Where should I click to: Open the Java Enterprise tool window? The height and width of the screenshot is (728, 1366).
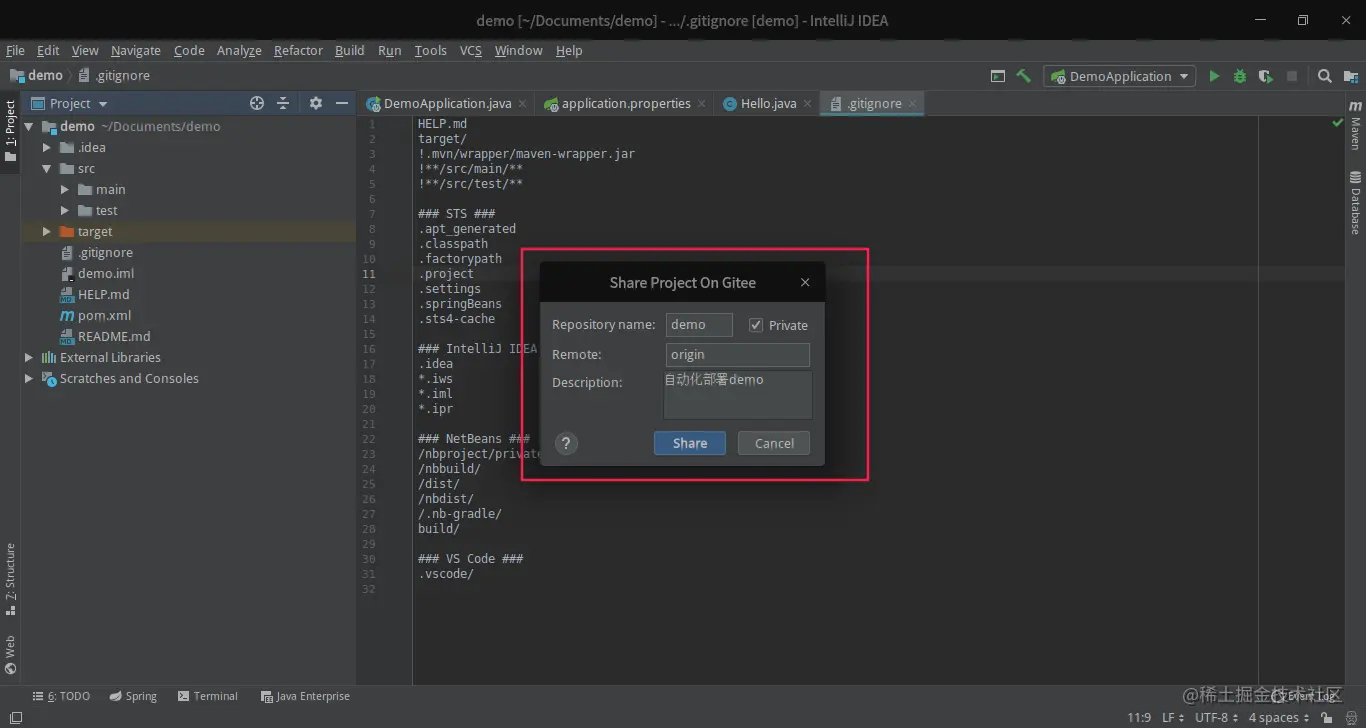pos(306,696)
